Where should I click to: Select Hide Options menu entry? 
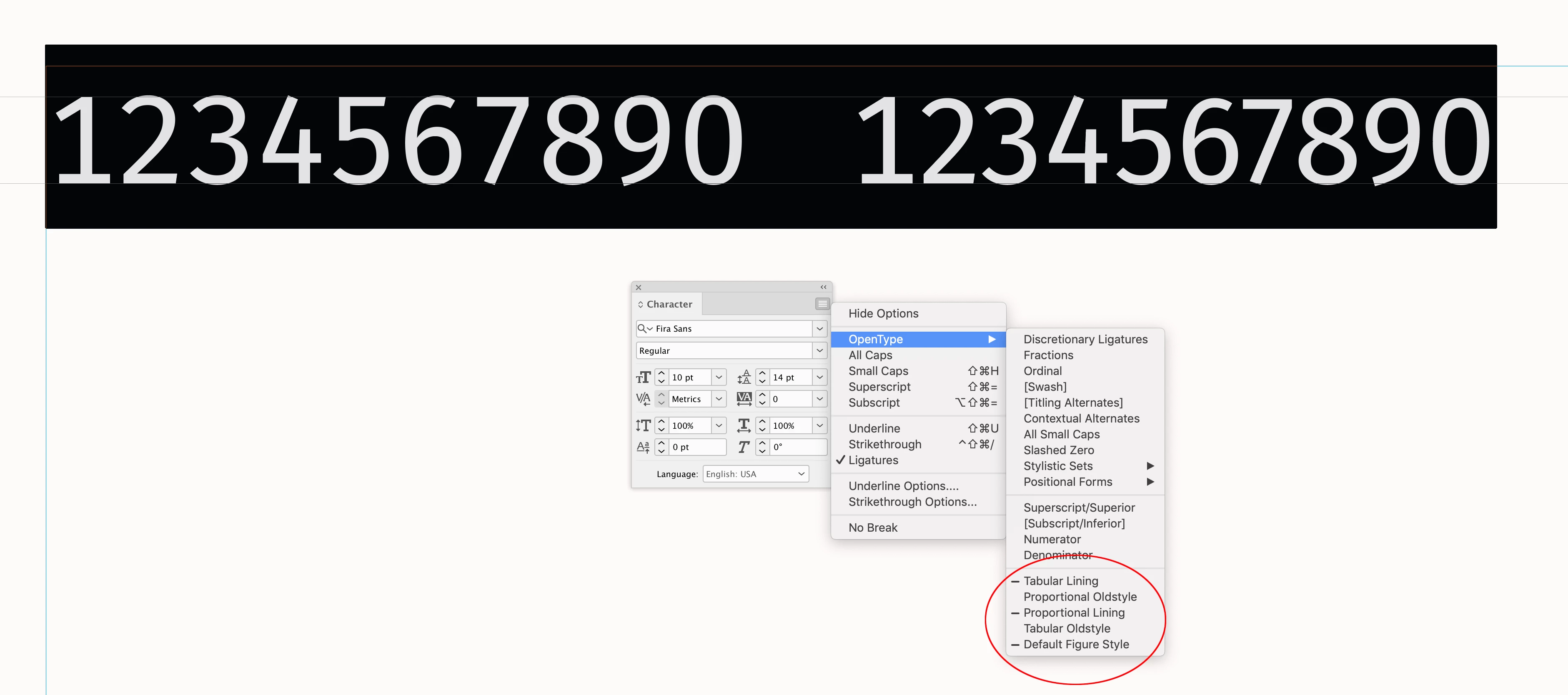(883, 313)
